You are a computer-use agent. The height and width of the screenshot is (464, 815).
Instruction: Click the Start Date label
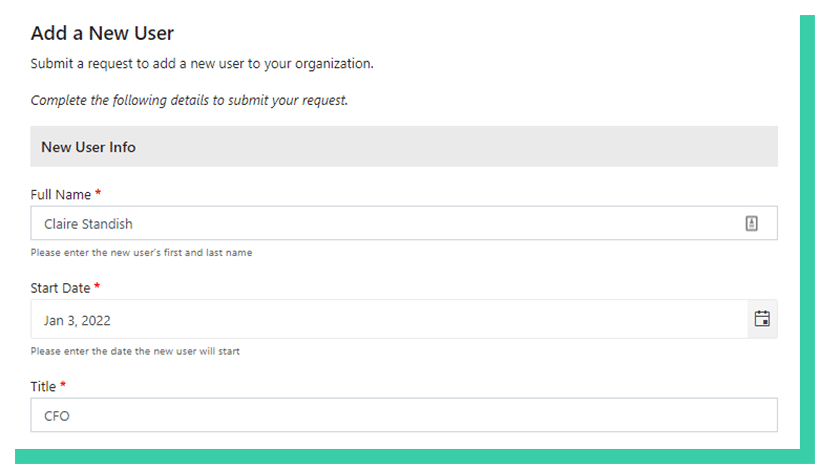tap(60, 288)
